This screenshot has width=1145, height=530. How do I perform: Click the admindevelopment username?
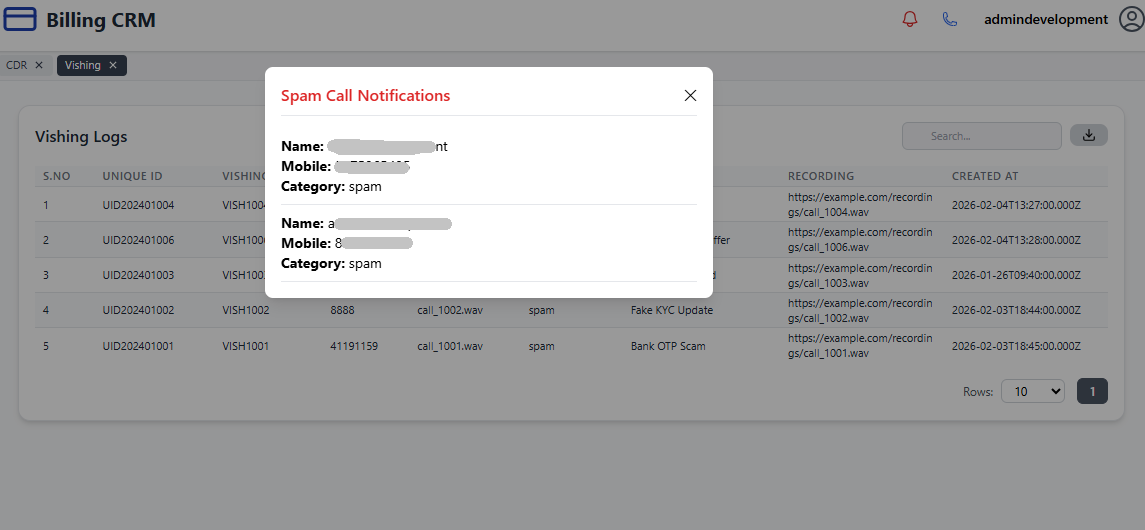(1046, 19)
